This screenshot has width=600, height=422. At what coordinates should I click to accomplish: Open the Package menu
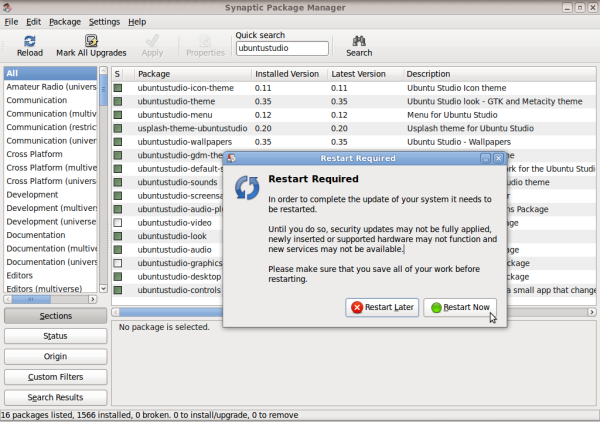point(65,22)
